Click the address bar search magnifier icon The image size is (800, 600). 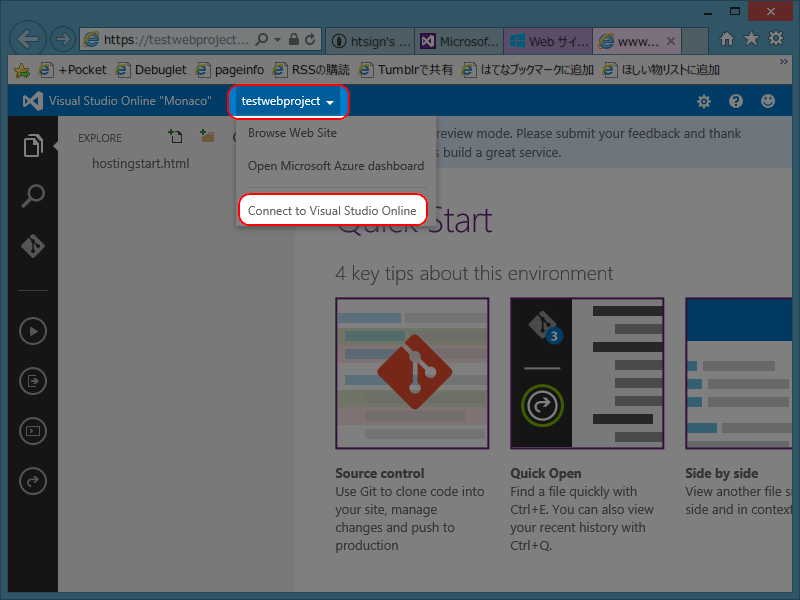coord(262,39)
